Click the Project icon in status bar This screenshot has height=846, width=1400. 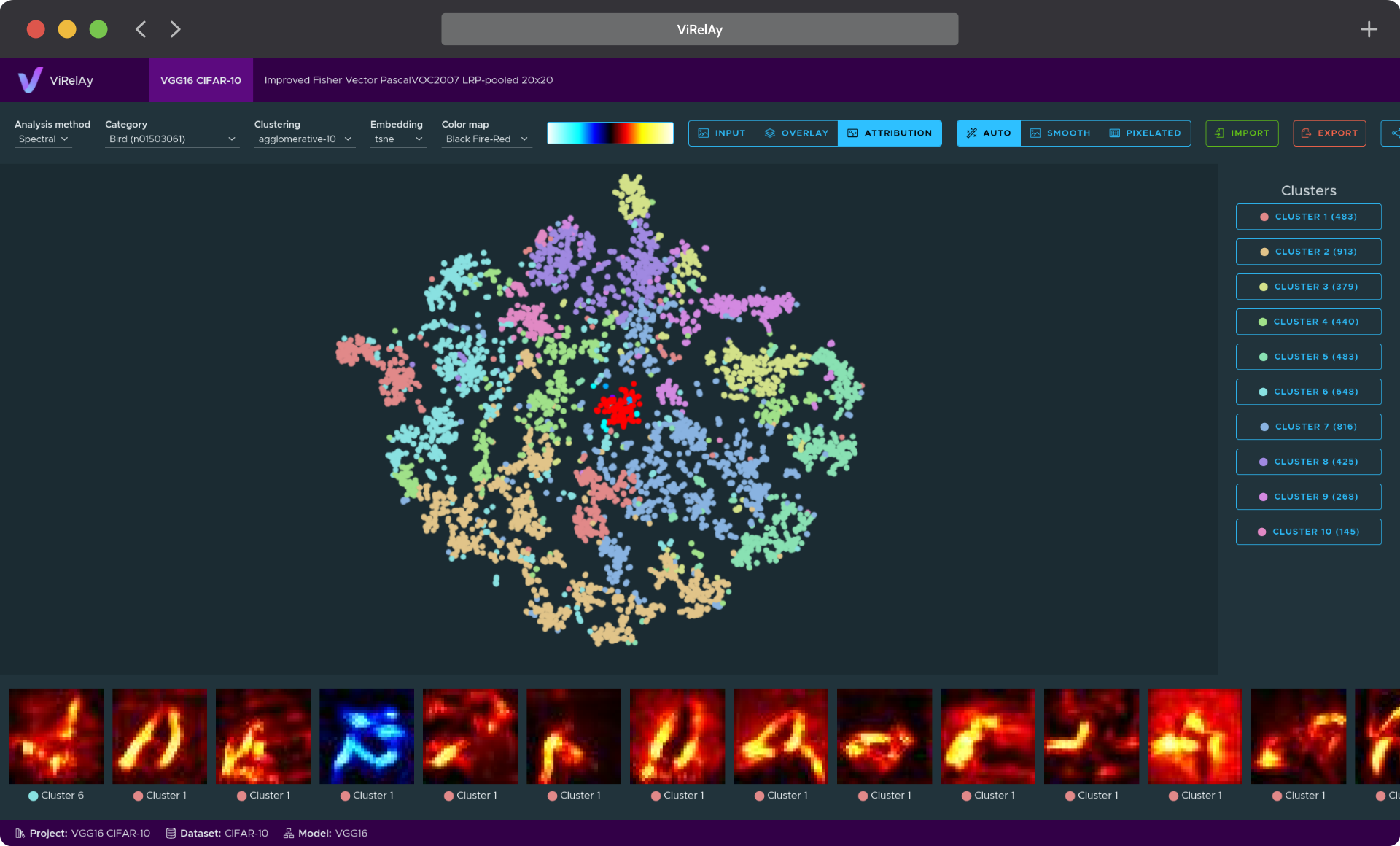(20, 833)
